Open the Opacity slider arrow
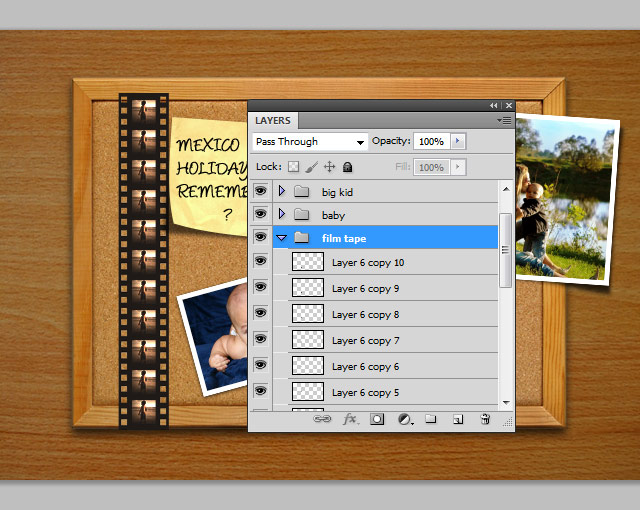This screenshot has height=510, width=640. (x=458, y=142)
